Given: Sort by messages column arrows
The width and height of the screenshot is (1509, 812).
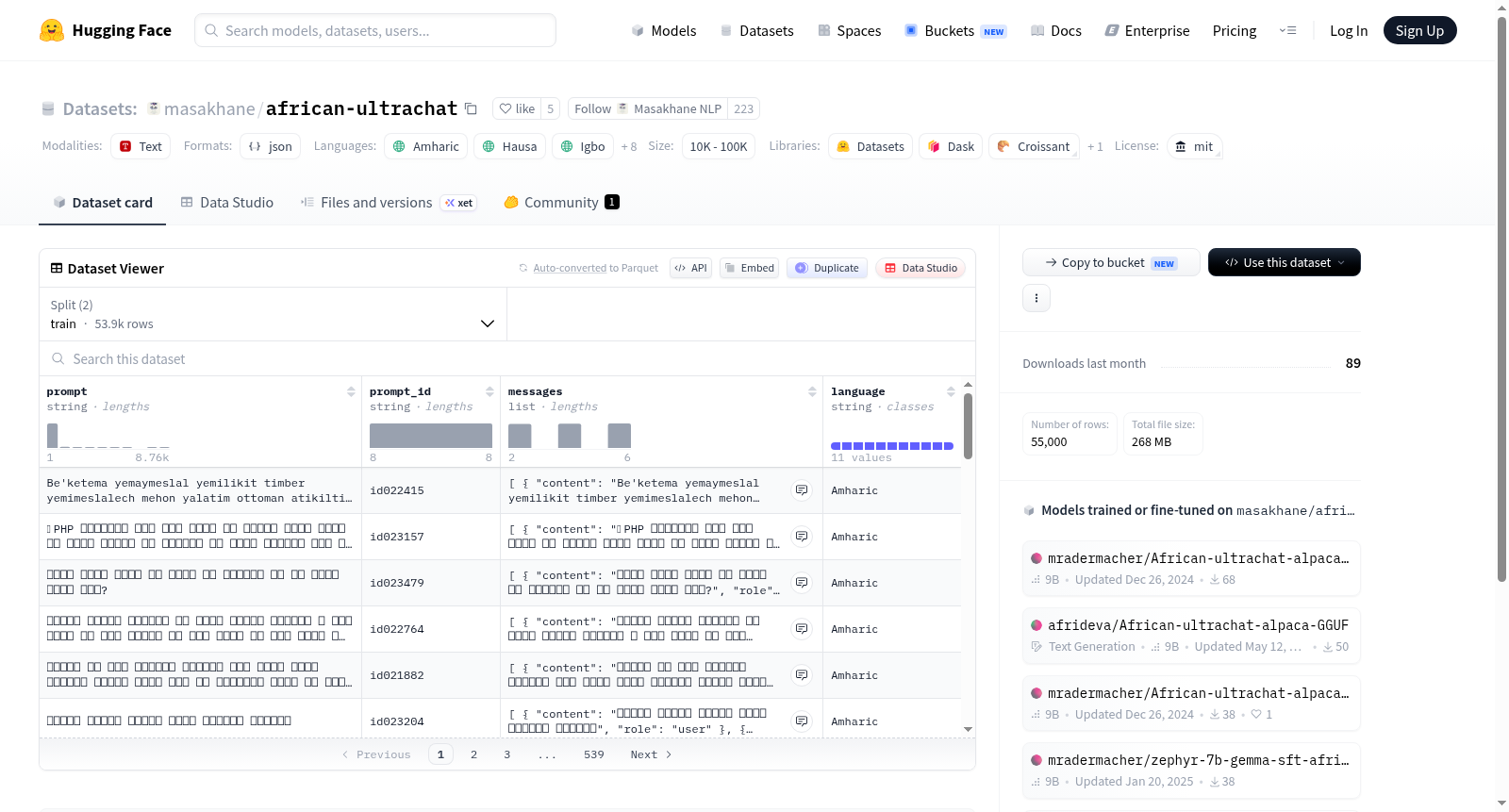Looking at the screenshot, I should point(812,391).
